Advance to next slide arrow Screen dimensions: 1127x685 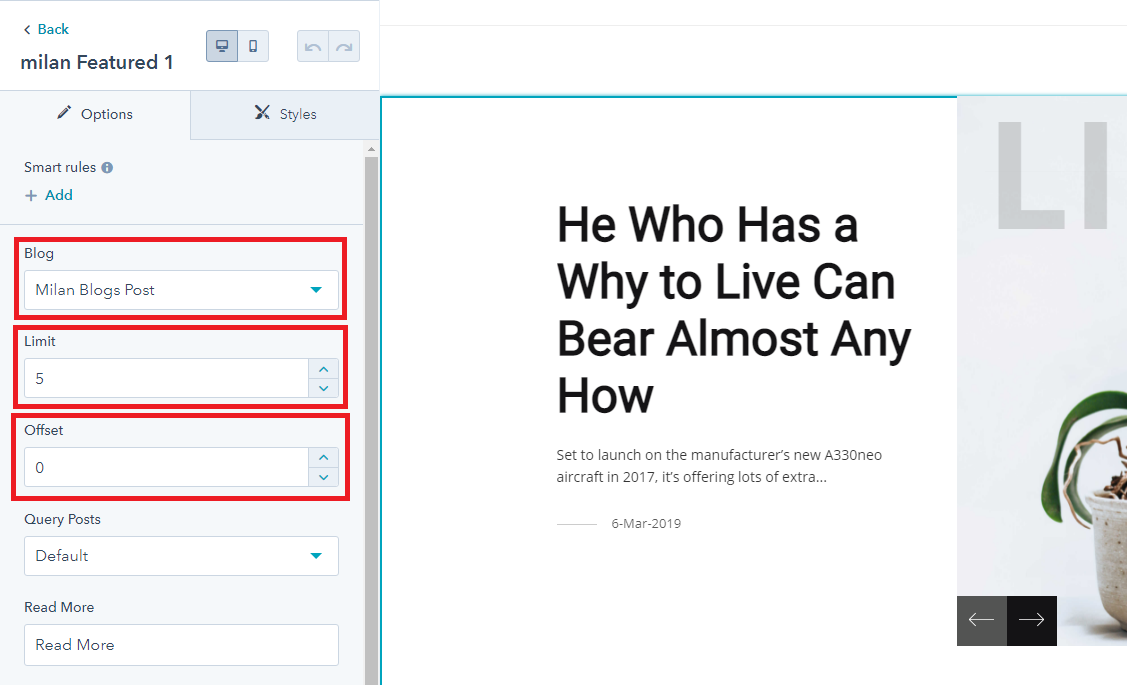click(x=1031, y=620)
